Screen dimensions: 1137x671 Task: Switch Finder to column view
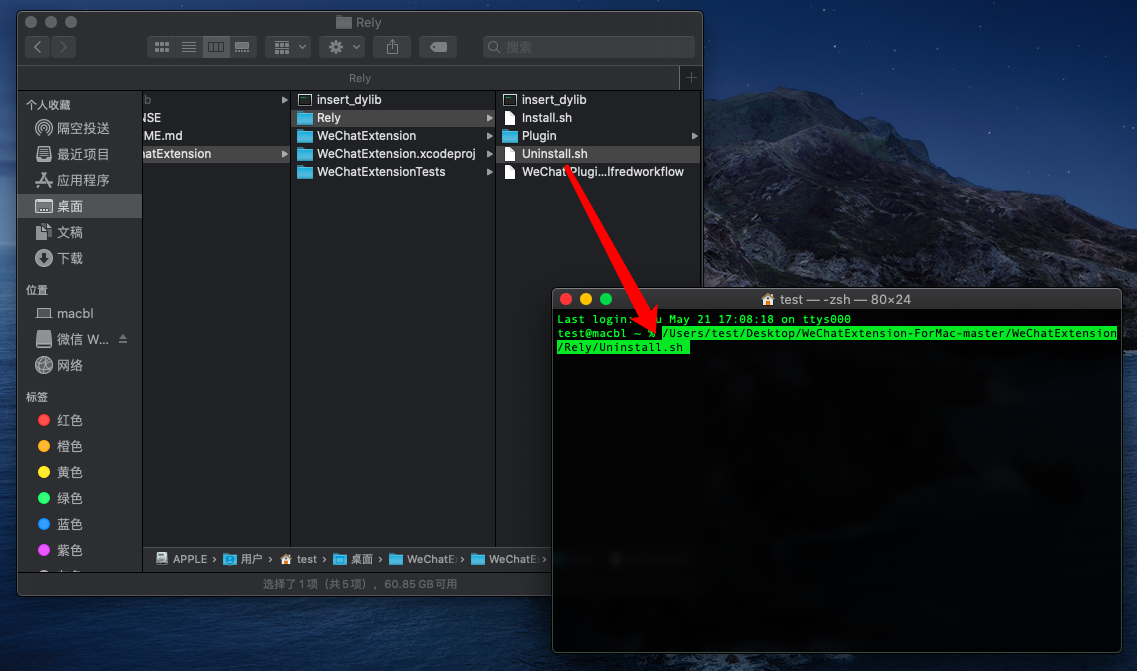(215, 47)
